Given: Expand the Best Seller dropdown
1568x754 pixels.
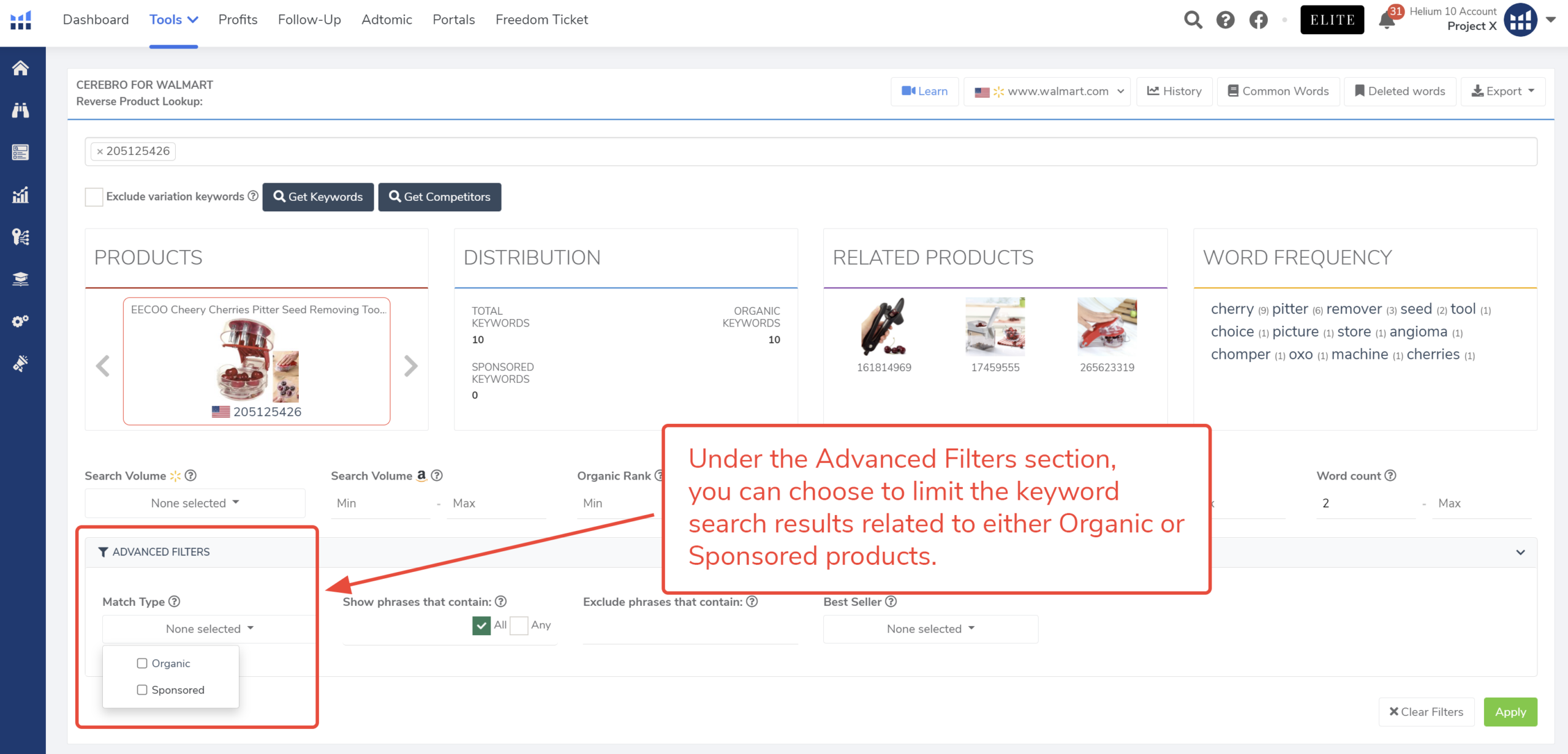Looking at the screenshot, I should [x=930, y=629].
